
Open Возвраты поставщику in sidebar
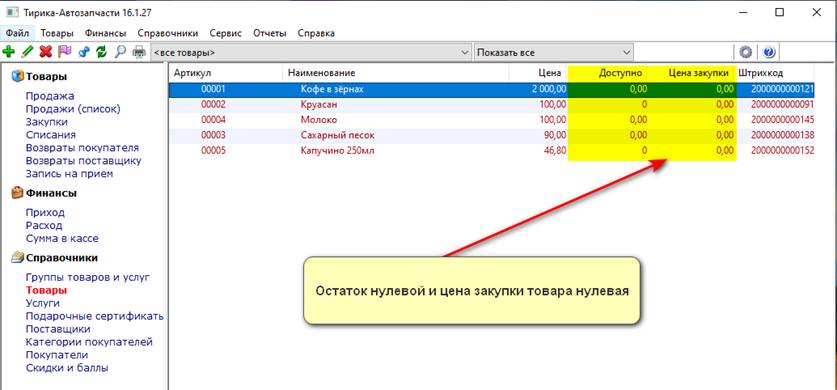pyautogui.click(x=83, y=161)
